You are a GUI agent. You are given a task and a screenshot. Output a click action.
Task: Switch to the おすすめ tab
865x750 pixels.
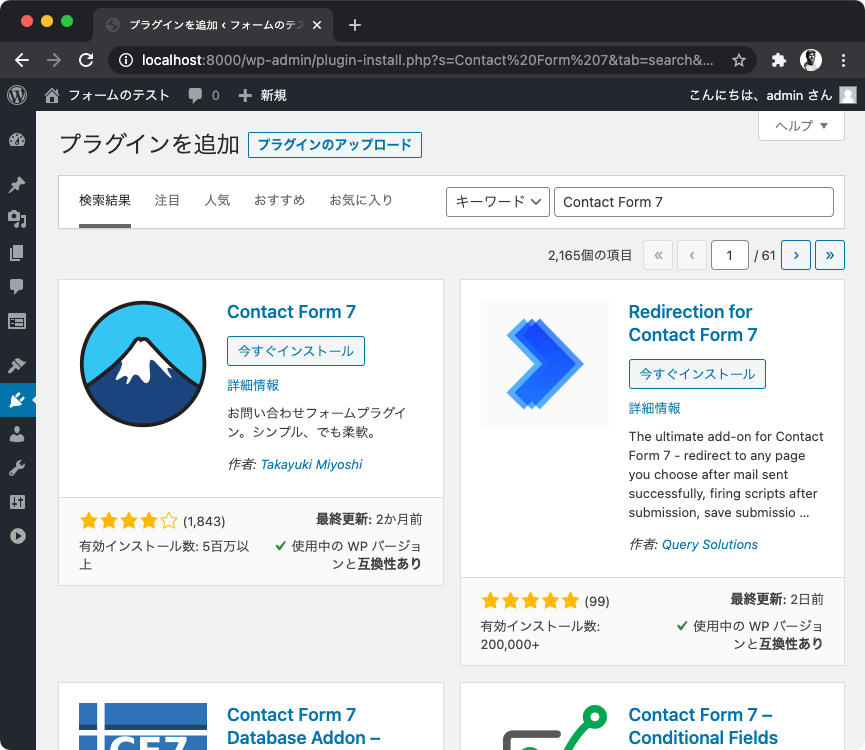point(280,200)
